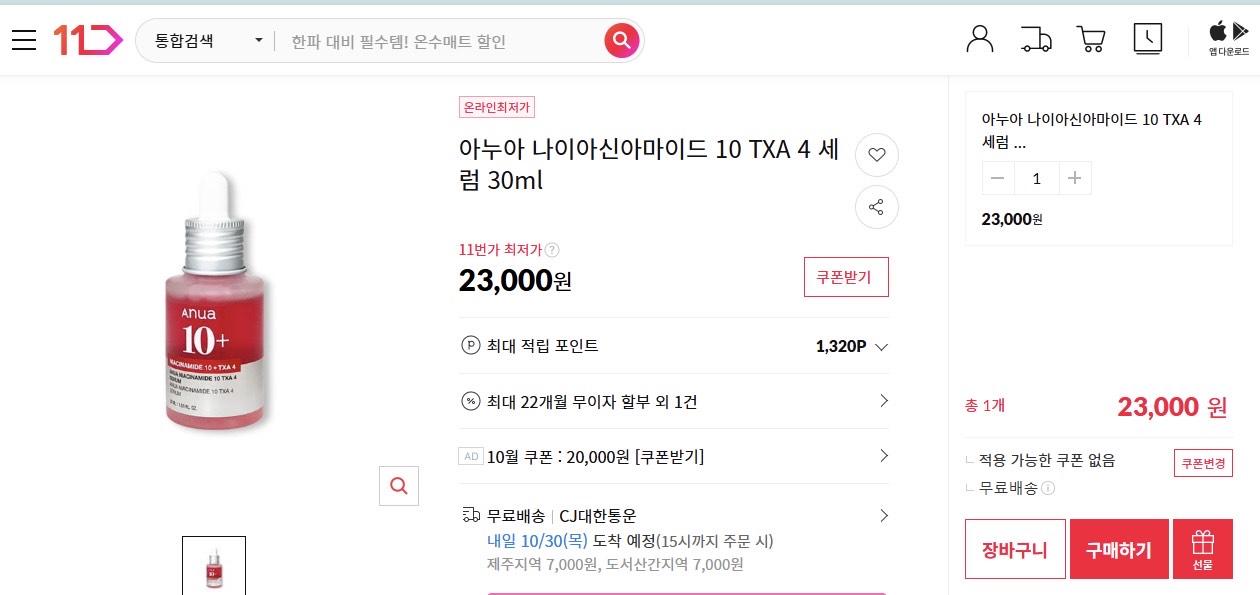Viewport: 1260px width, 595px height.
Task: Expand the 무이자 할부 installment details
Action: click(881, 402)
